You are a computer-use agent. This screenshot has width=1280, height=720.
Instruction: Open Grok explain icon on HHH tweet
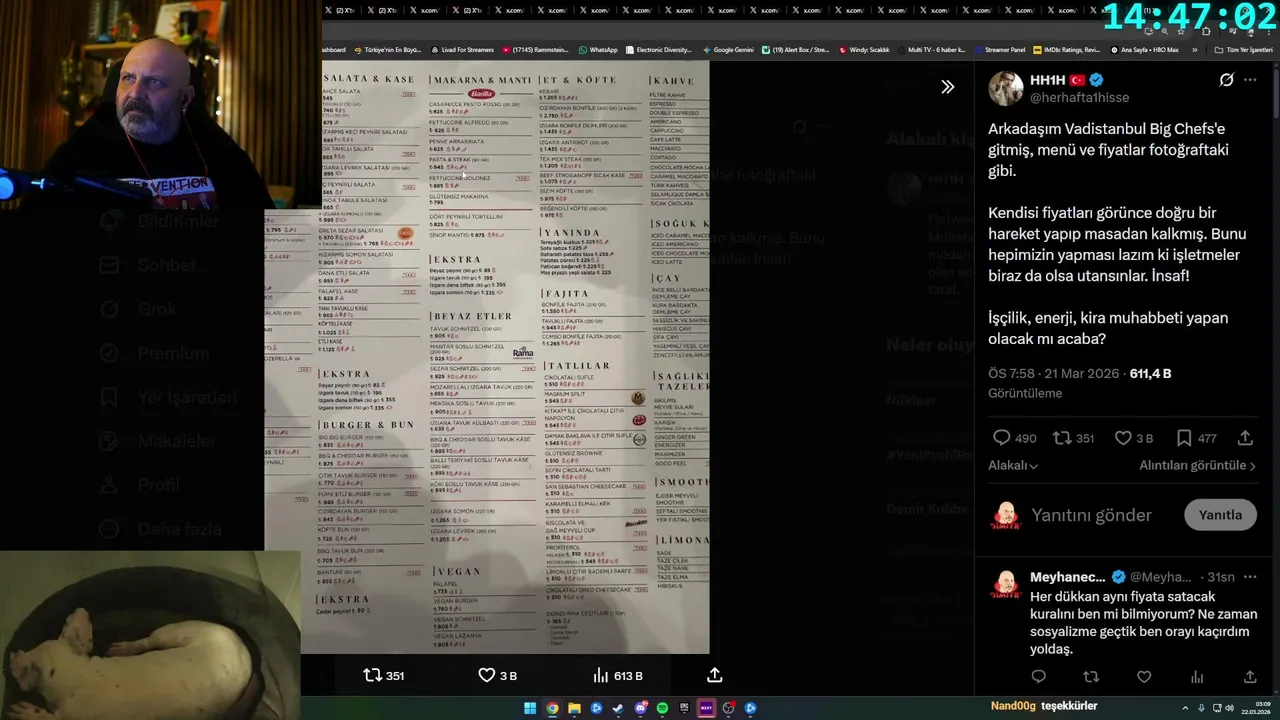coord(1226,80)
